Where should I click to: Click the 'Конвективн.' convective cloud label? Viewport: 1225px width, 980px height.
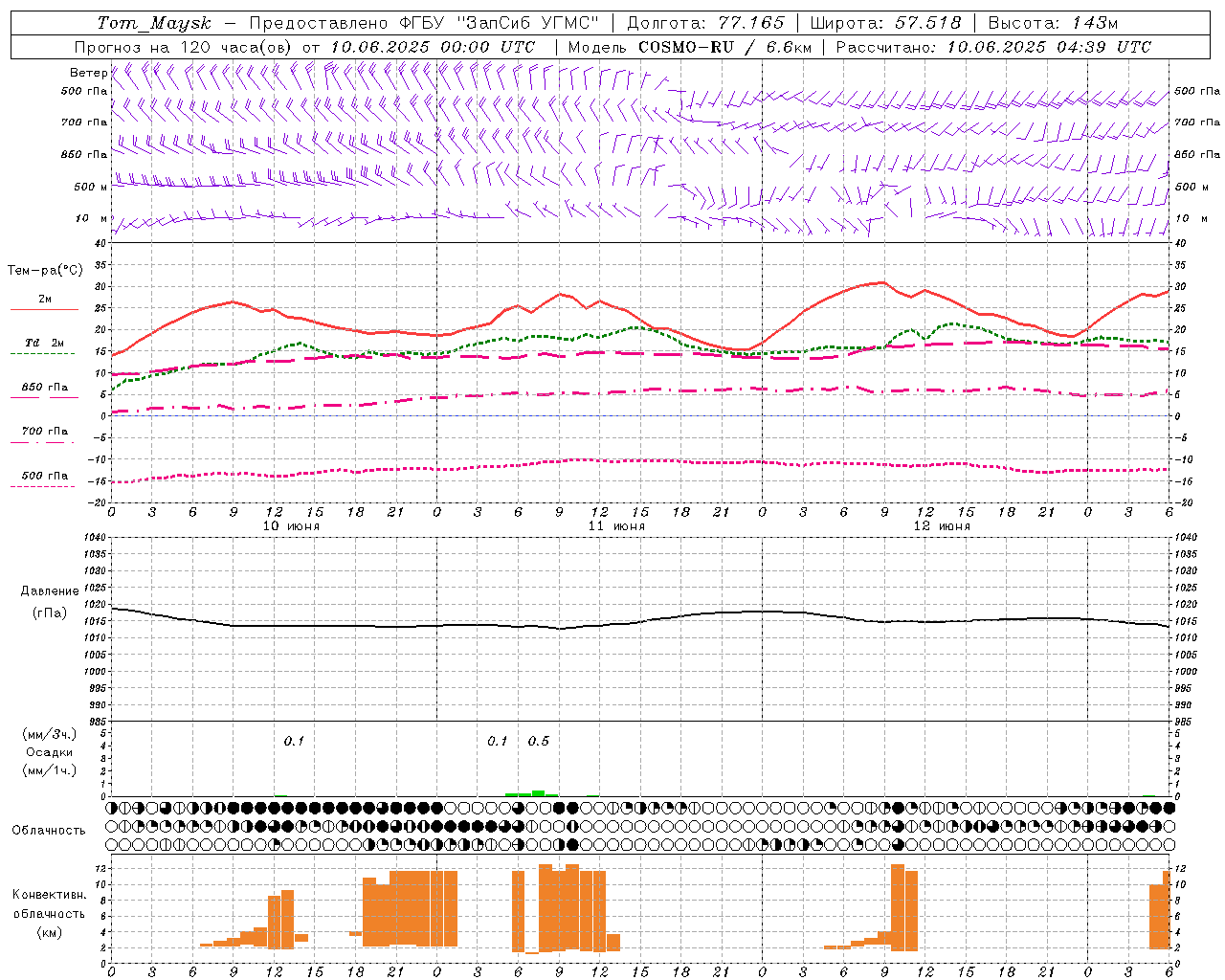point(49,895)
